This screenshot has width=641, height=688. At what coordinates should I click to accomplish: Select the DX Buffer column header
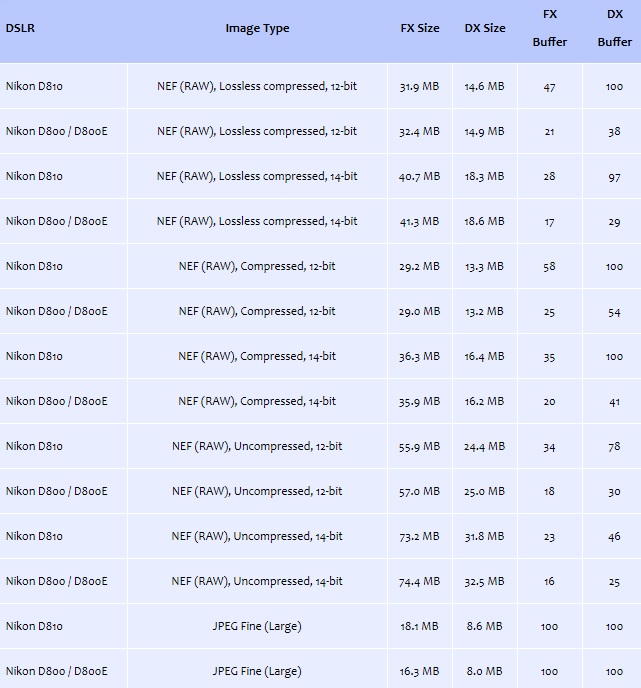615,28
